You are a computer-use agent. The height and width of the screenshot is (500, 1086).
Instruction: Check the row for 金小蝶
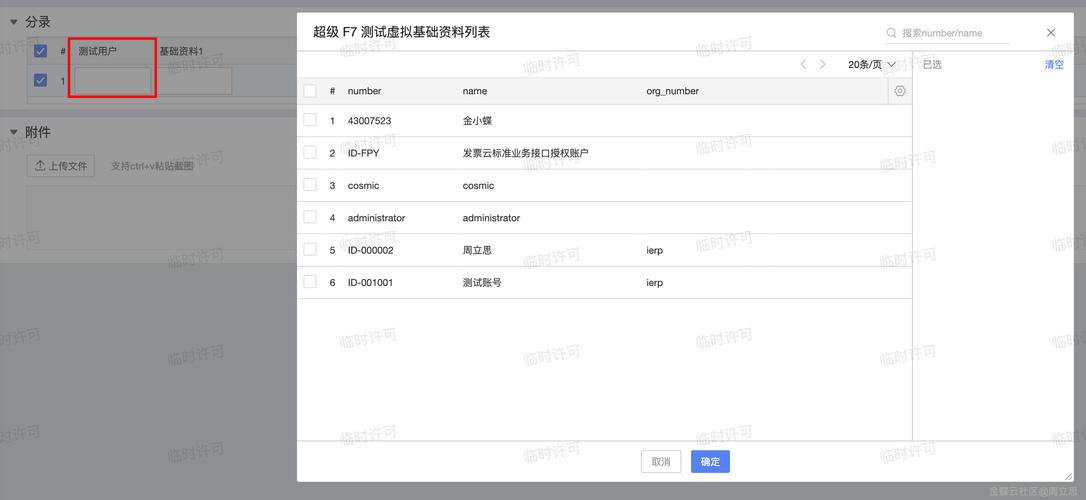pyautogui.click(x=310, y=120)
